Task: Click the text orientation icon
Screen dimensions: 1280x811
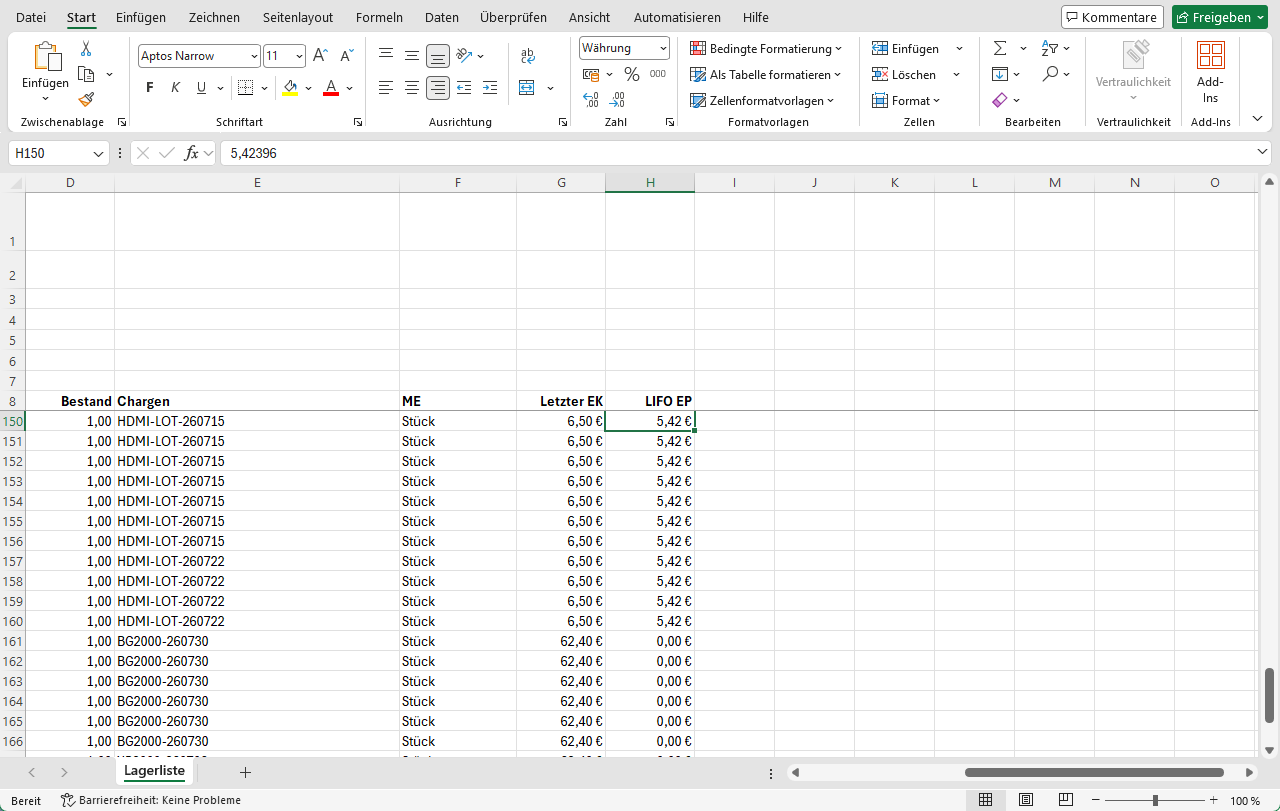Action: (x=464, y=56)
